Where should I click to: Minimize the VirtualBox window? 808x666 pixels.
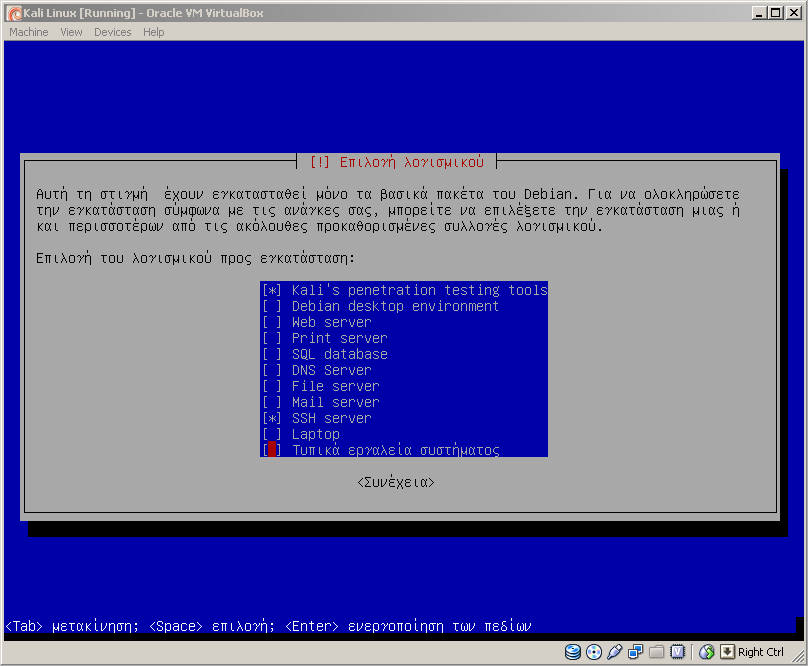point(758,13)
